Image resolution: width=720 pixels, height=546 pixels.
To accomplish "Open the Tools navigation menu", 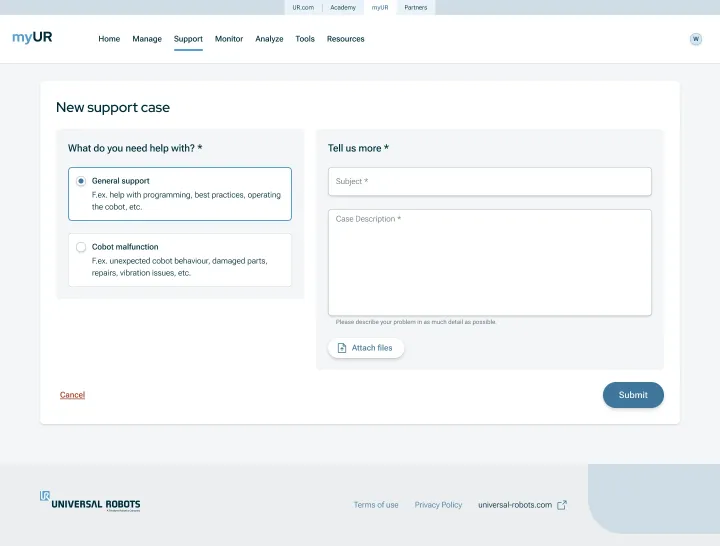I will [305, 39].
